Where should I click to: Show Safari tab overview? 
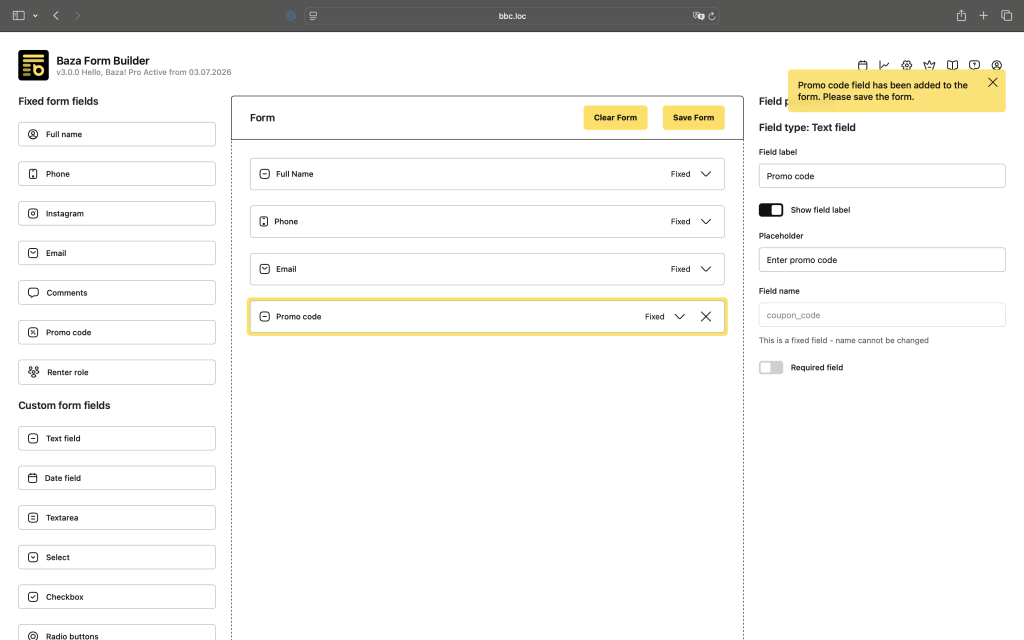pyautogui.click(x=1006, y=16)
